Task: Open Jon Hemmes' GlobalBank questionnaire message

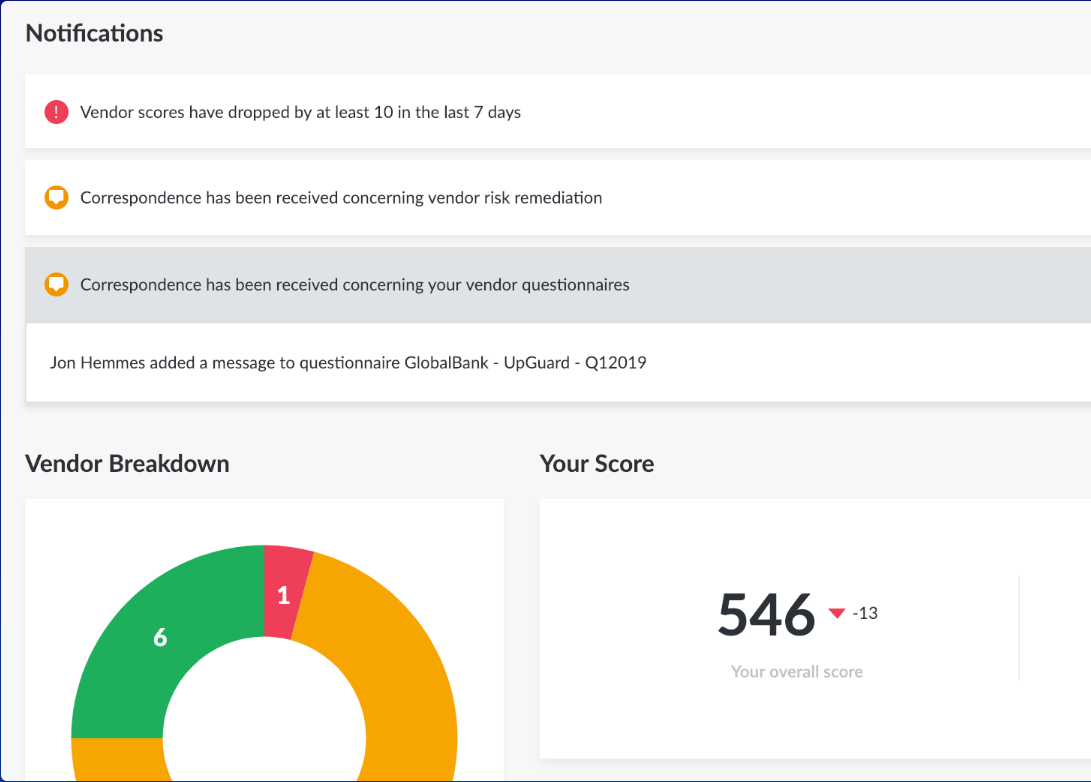Action: [x=348, y=363]
